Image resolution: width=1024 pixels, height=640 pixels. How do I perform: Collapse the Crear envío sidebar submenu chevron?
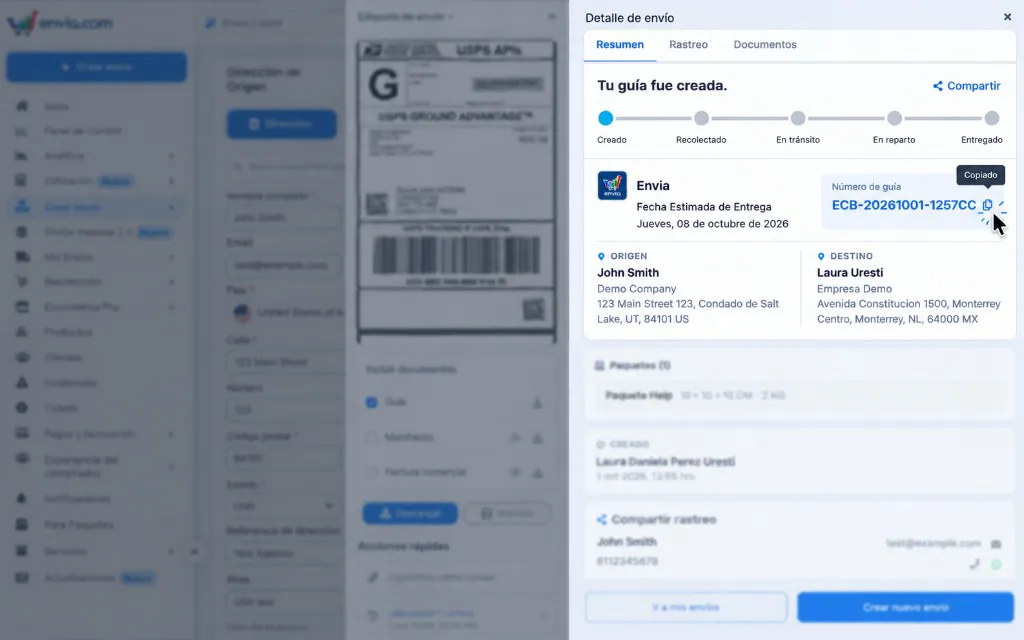pyautogui.click(x=171, y=207)
